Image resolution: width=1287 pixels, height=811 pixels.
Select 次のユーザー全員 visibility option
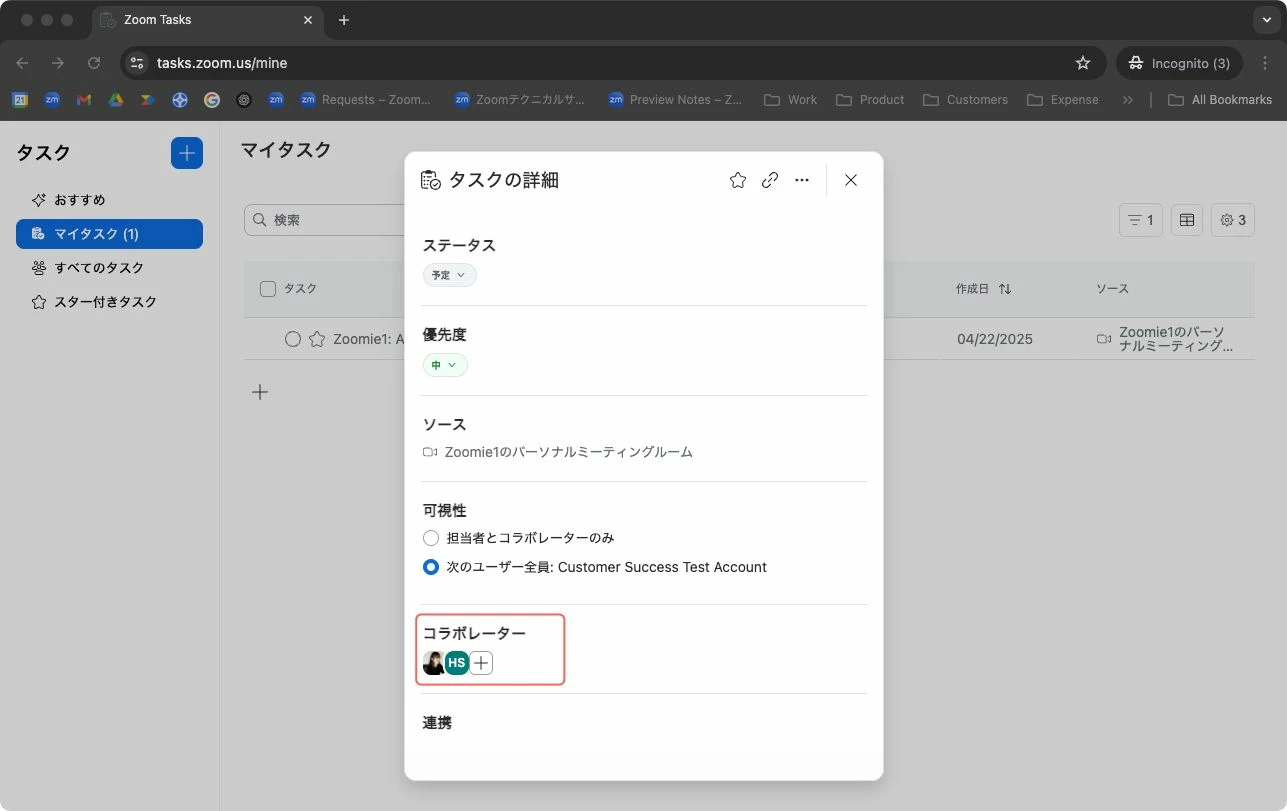(x=431, y=567)
